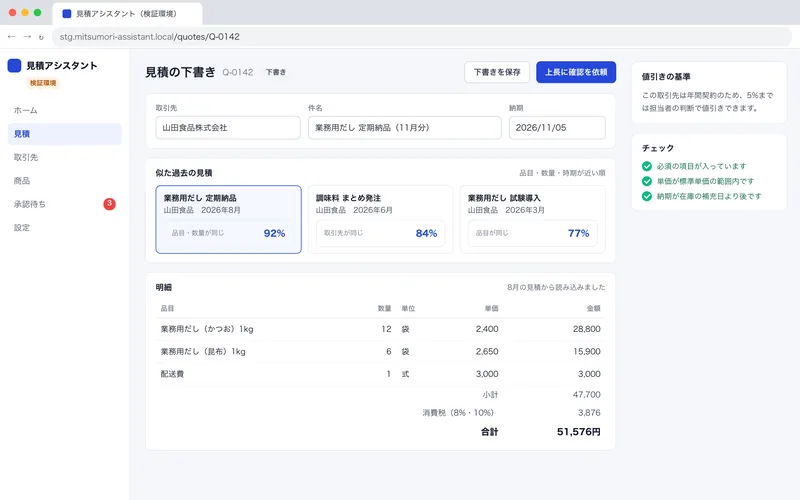
Task: Click the browser back arrow
Action: [11, 37]
